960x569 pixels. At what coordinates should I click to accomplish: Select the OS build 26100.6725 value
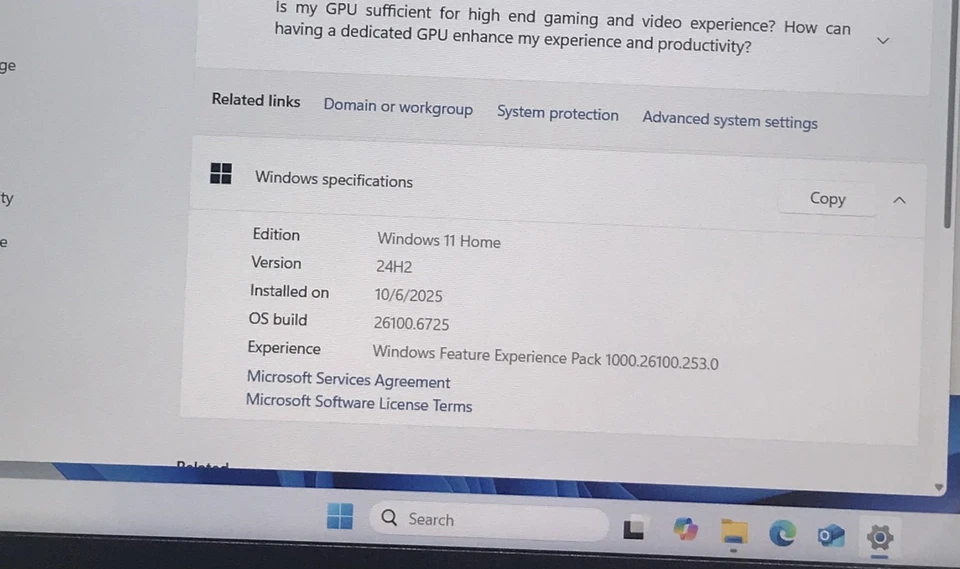pyautogui.click(x=411, y=323)
